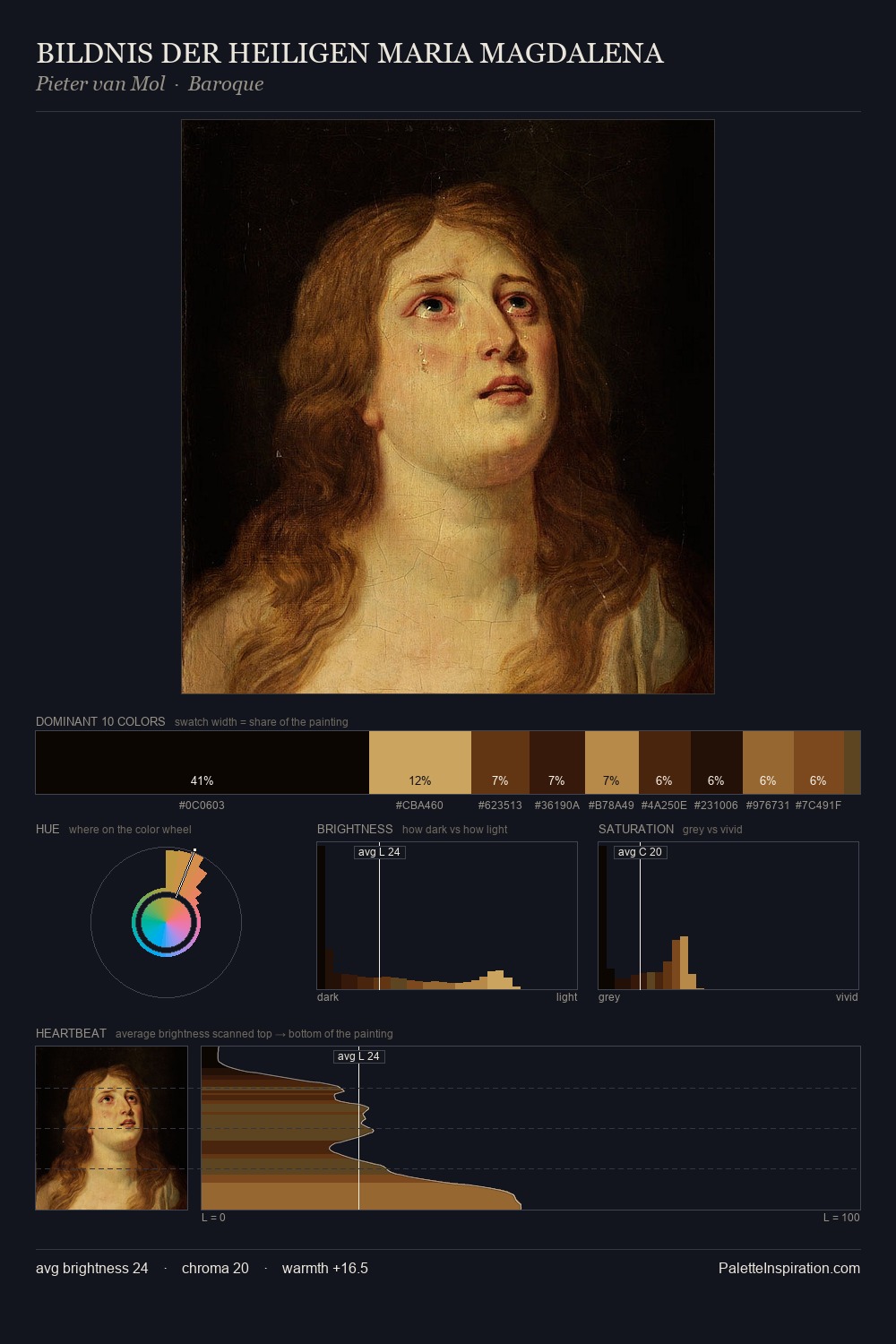Open the main Maria Magdalena painting image
Image resolution: width=896 pixels, height=1344 pixels.
pos(448,407)
